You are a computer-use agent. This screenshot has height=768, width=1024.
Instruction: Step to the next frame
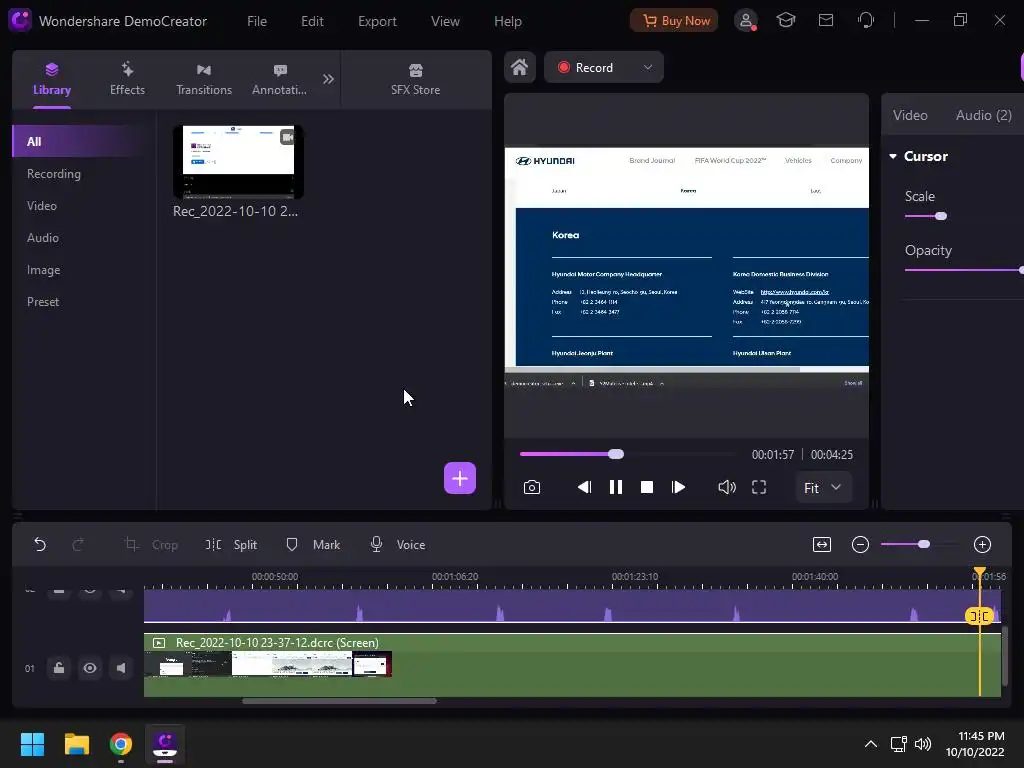678,487
